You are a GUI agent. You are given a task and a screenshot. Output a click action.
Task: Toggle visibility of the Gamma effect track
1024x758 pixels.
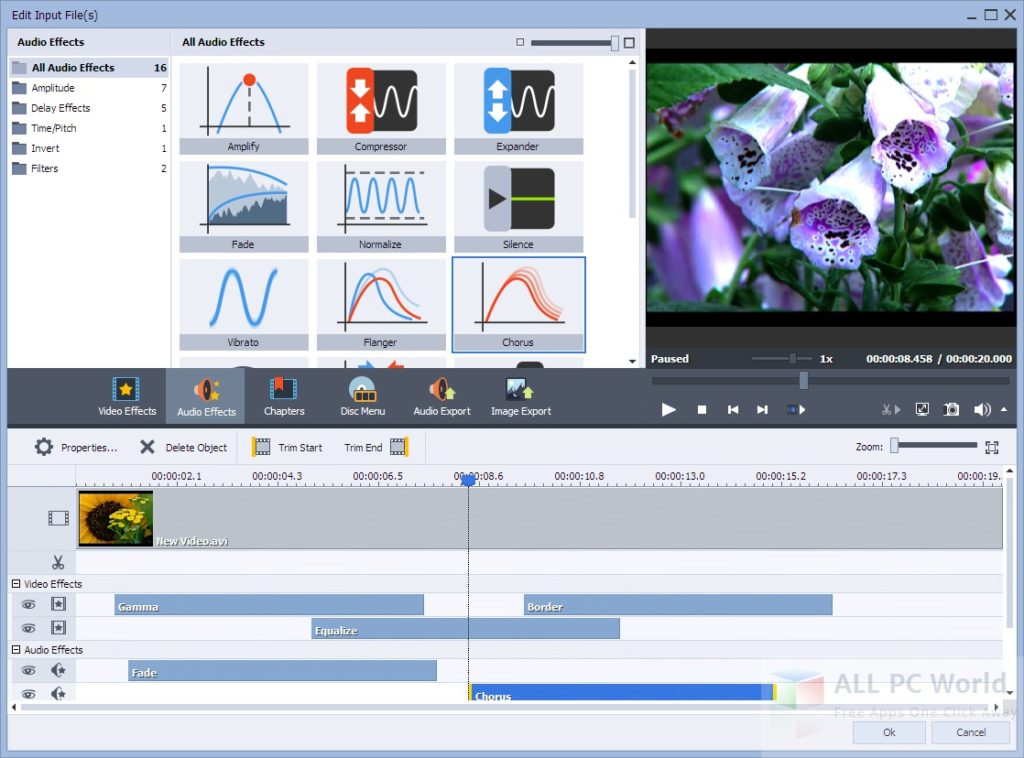29,605
